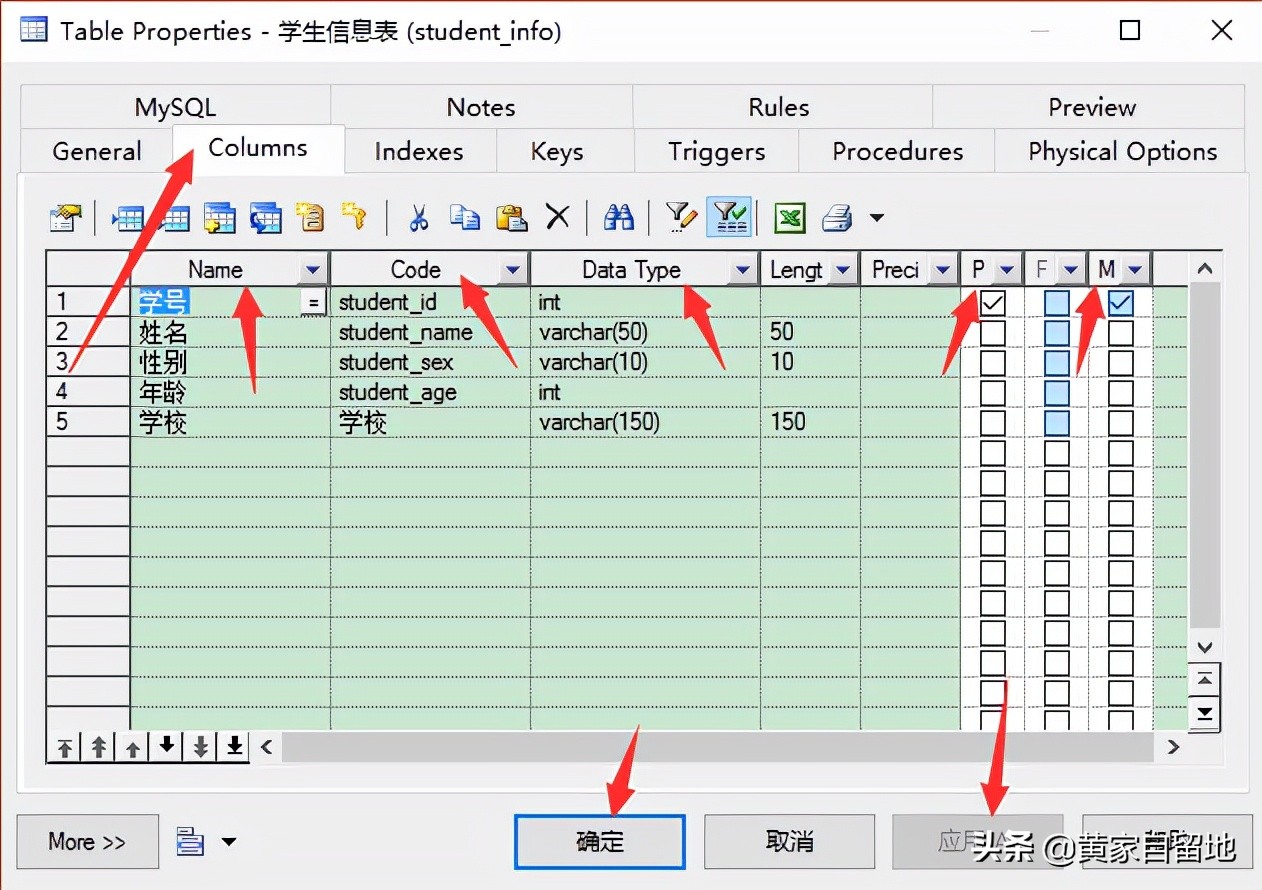Open the Name column header dropdown
The image size is (1262, 890).
coord(313,268)
